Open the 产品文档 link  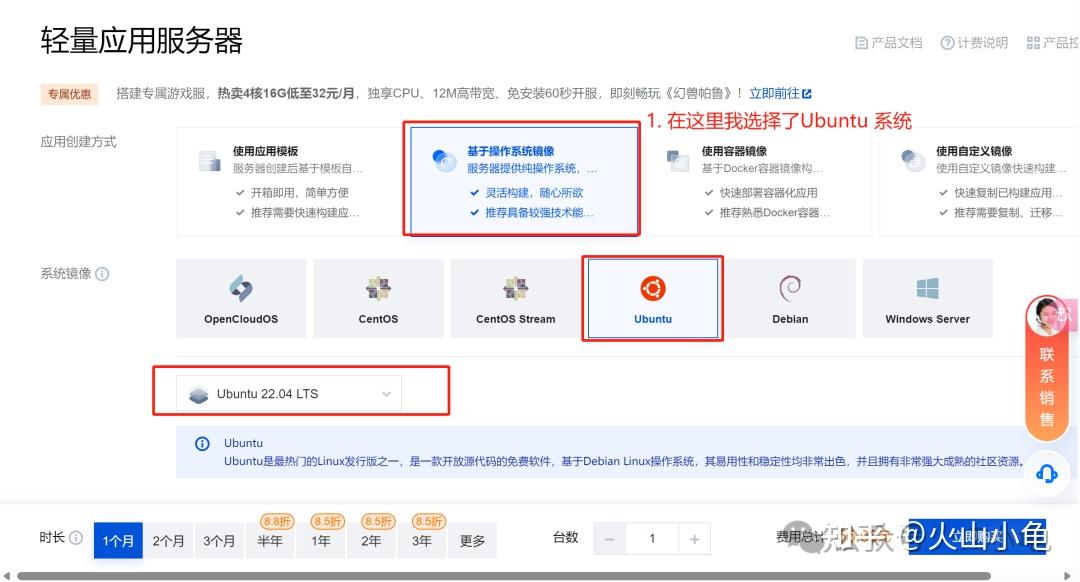click(889, 43)
